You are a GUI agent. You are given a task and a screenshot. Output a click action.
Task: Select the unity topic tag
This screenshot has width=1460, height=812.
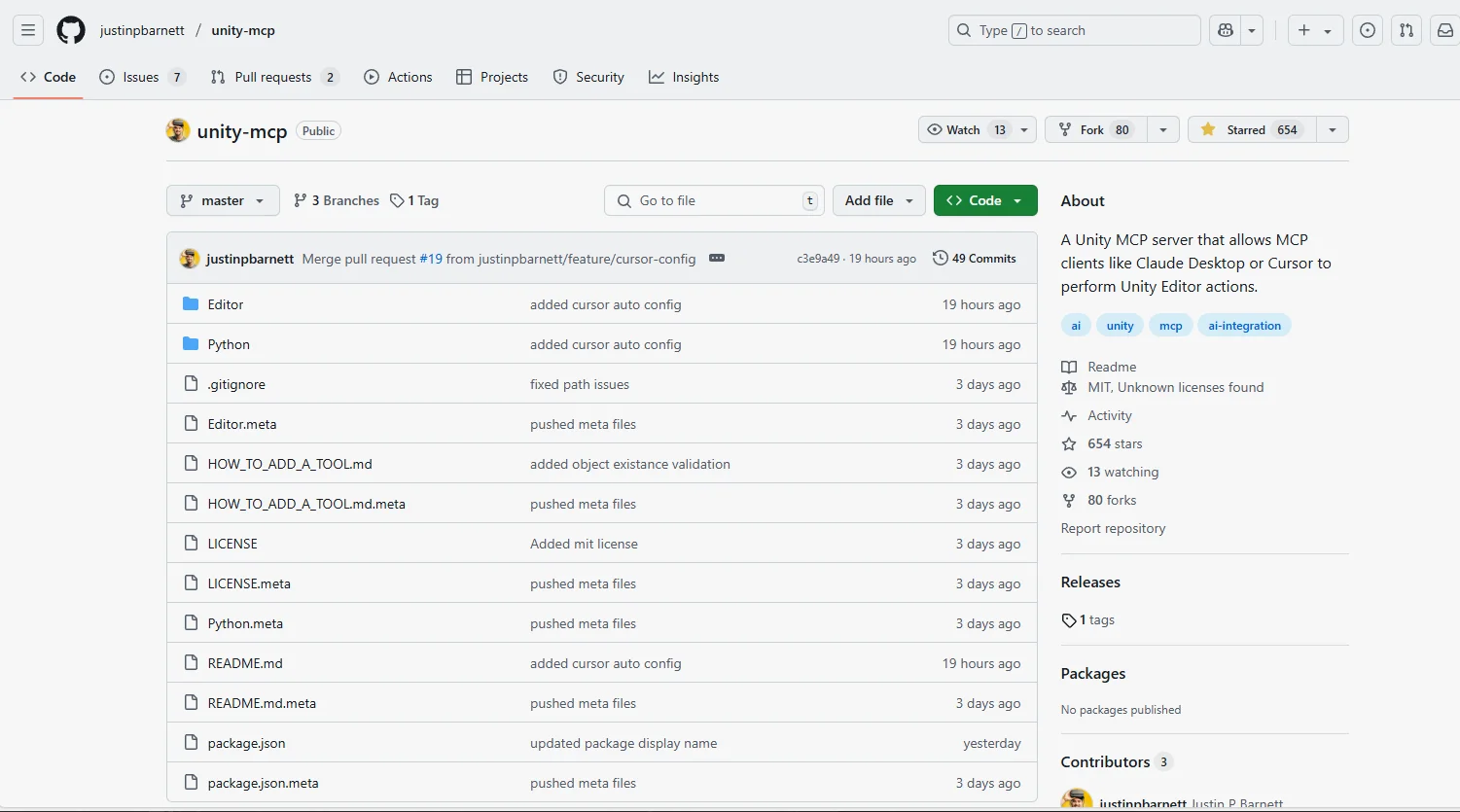tap(1120, 326)
